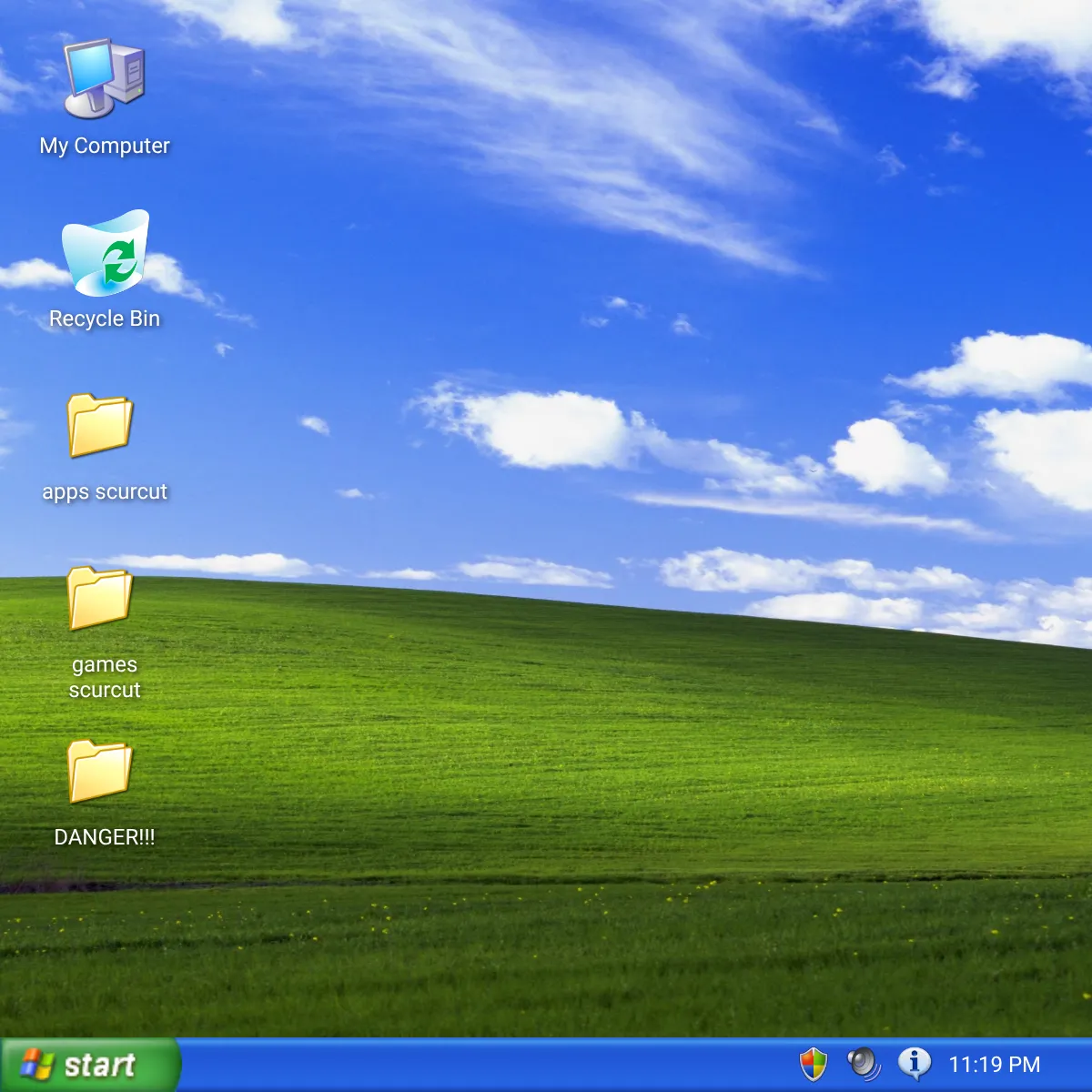Click the DANGER!!! label text
This screenshot has height=1092, width=1092.
click(105, 837)
